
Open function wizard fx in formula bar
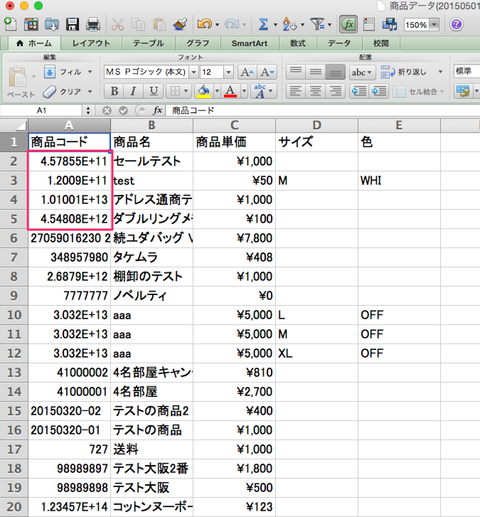(157, 110)
